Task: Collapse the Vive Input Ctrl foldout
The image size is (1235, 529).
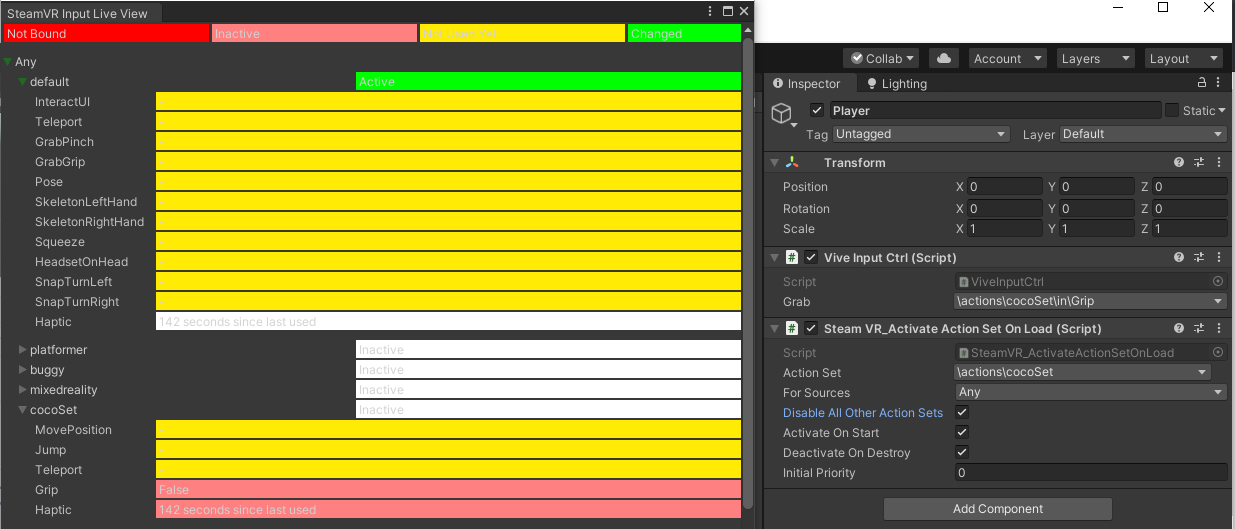Action: tap(774, 257)
